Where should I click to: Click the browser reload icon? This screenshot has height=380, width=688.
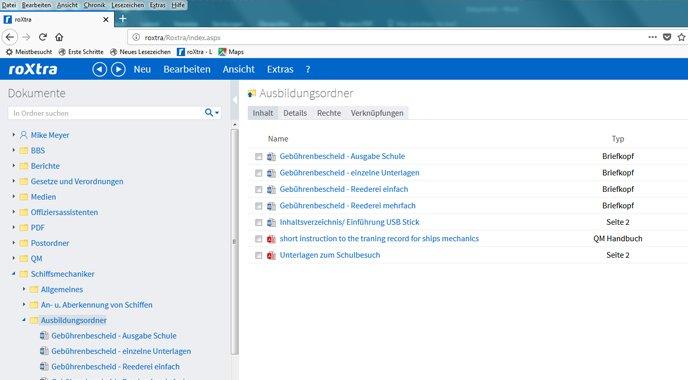pyautogui.click(x=43, y=37)
